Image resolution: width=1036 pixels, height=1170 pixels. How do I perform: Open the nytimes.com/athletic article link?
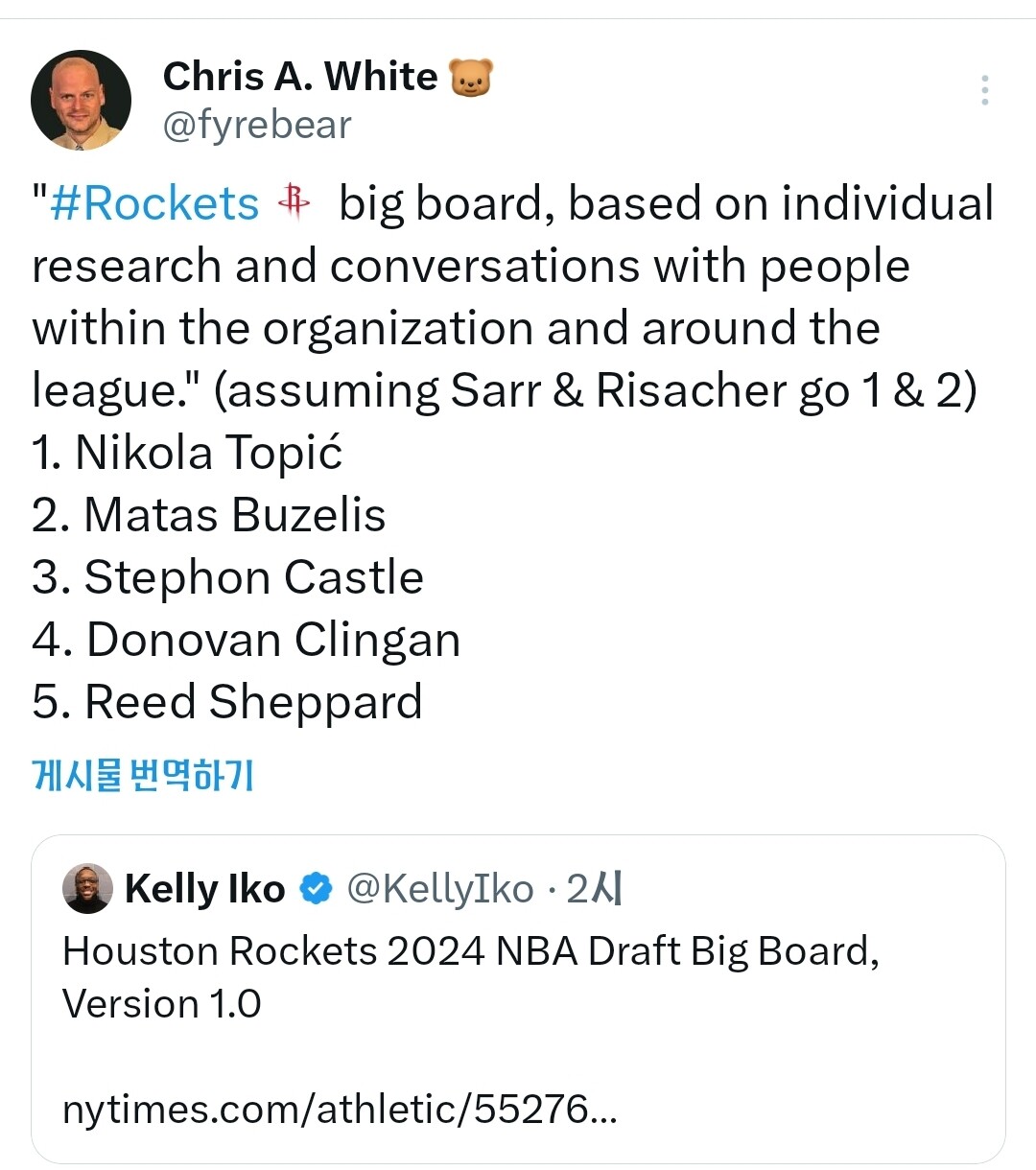pos(340,1110)
